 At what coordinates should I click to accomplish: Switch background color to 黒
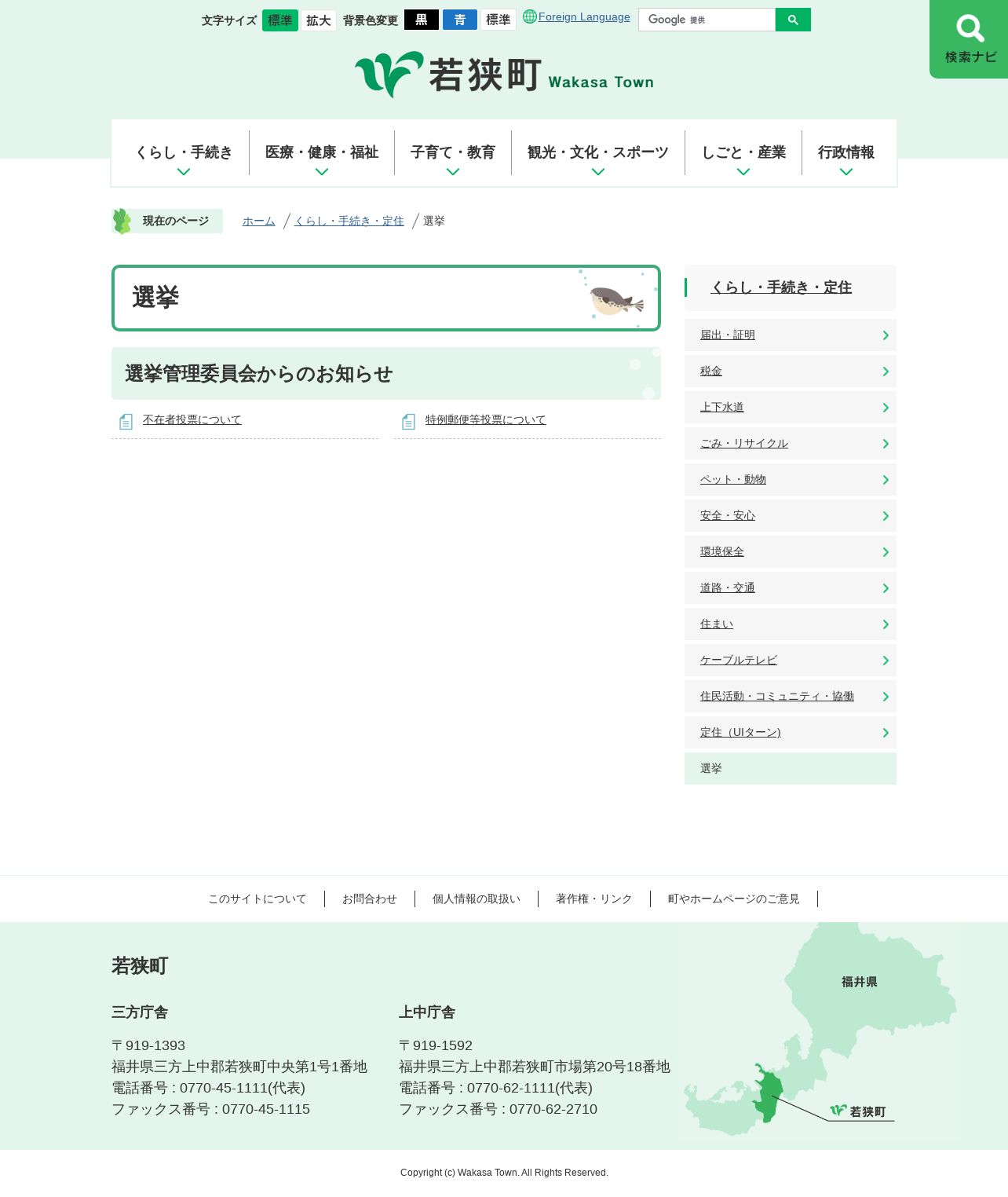[x=422, y=20]
